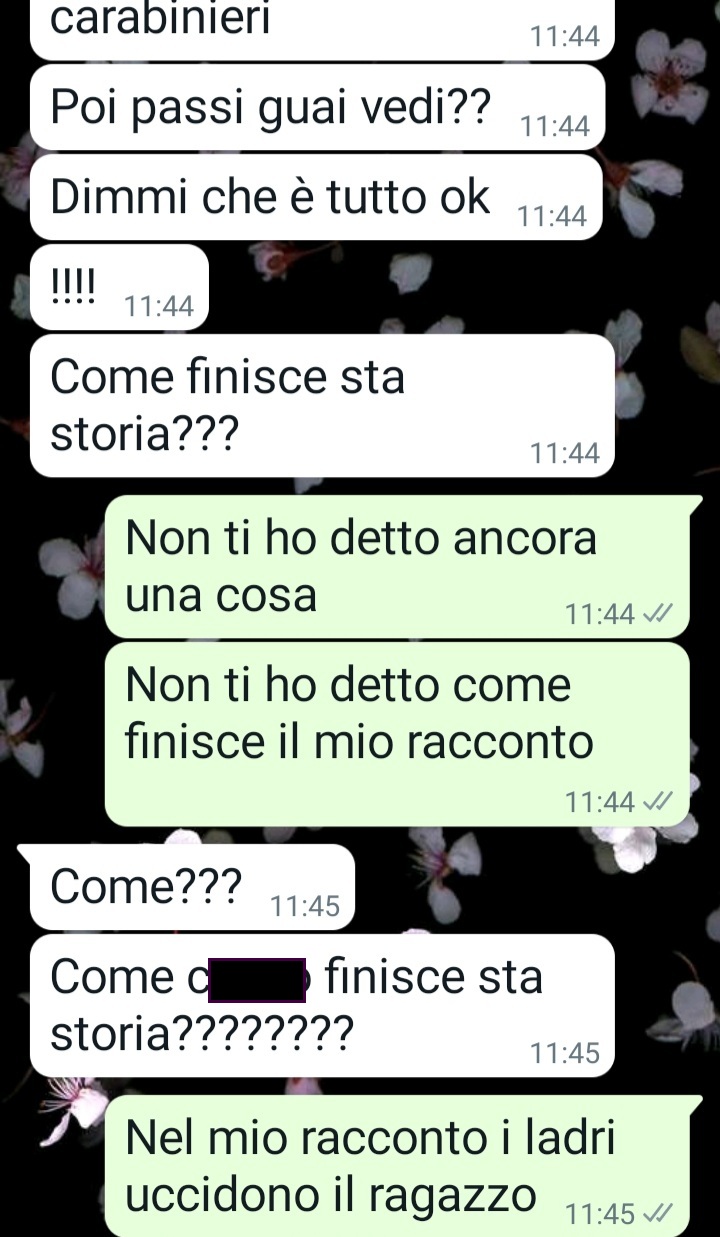Tap the timestamp on 'Dimmi che è tutto ok'
The width and height of the screenshot is (720, 1237).
[553, 216]
